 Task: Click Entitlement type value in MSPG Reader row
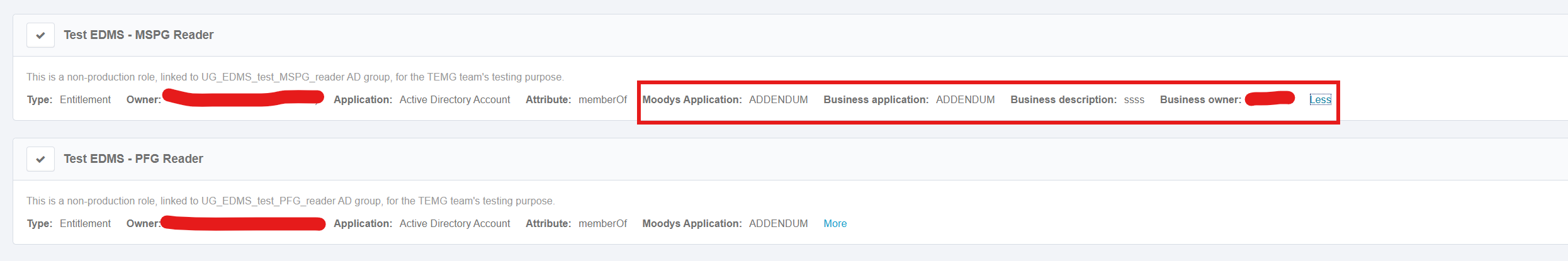coord(85,99)
